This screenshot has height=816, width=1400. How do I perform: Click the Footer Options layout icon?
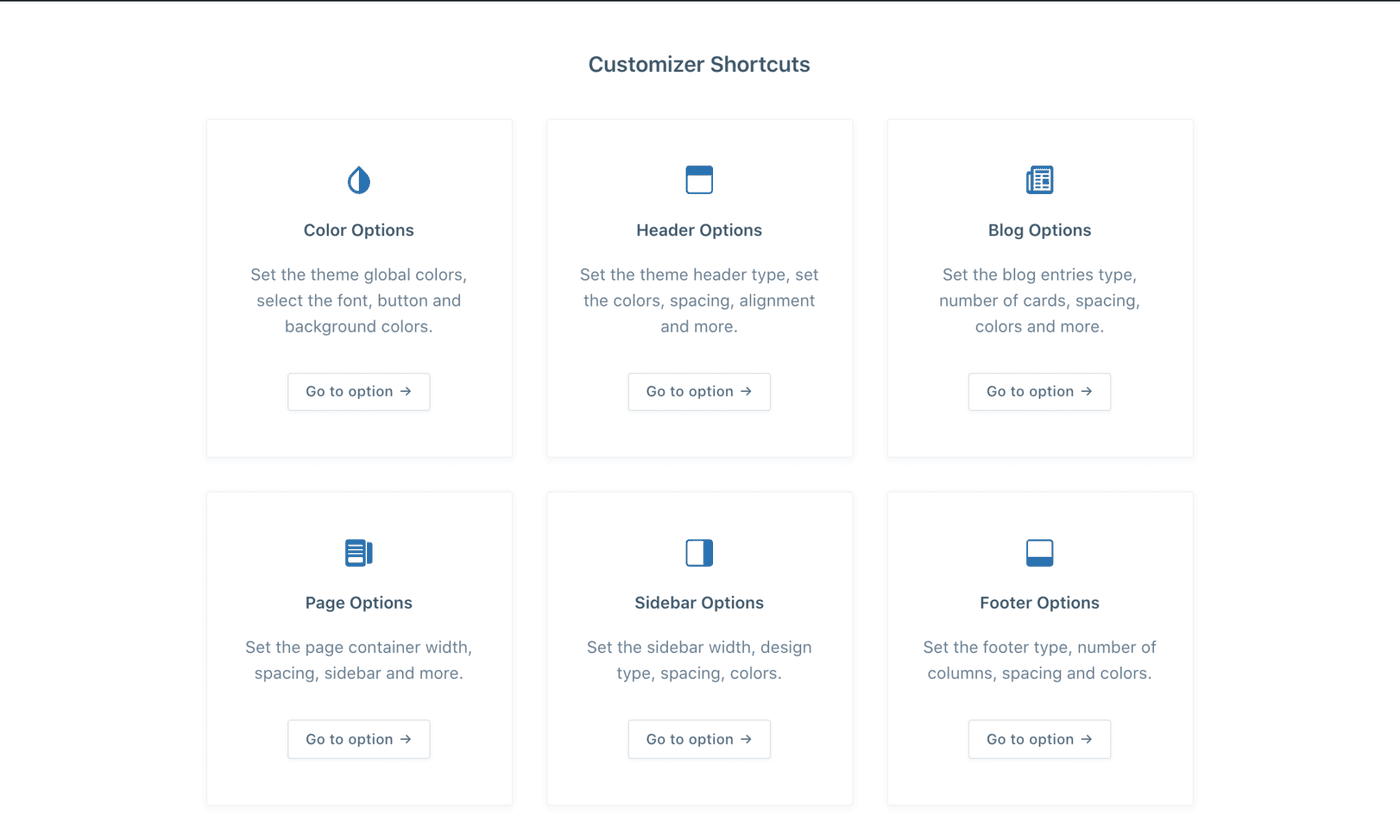point(1039,552)
